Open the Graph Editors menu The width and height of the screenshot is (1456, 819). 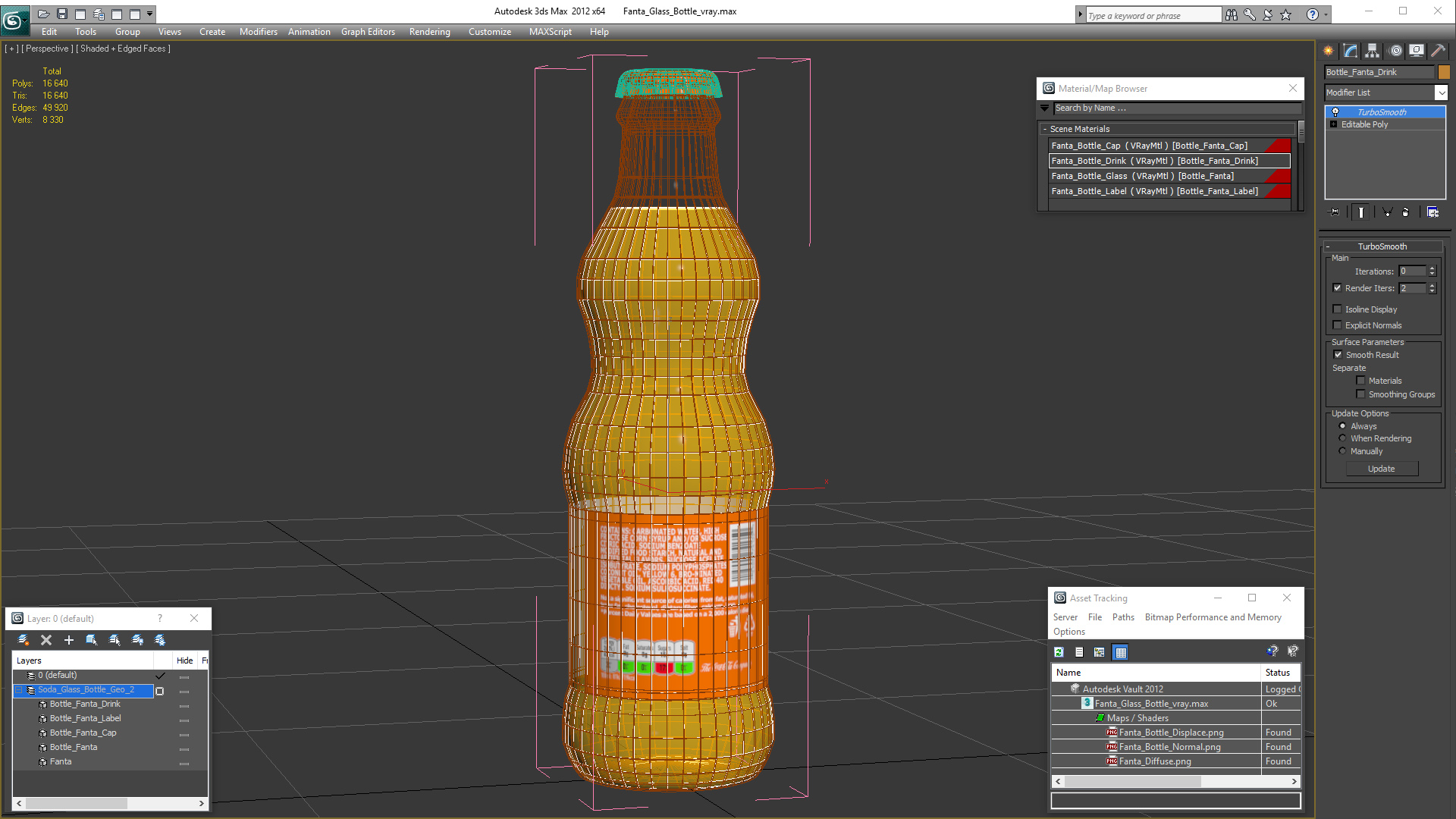(368, 32)
